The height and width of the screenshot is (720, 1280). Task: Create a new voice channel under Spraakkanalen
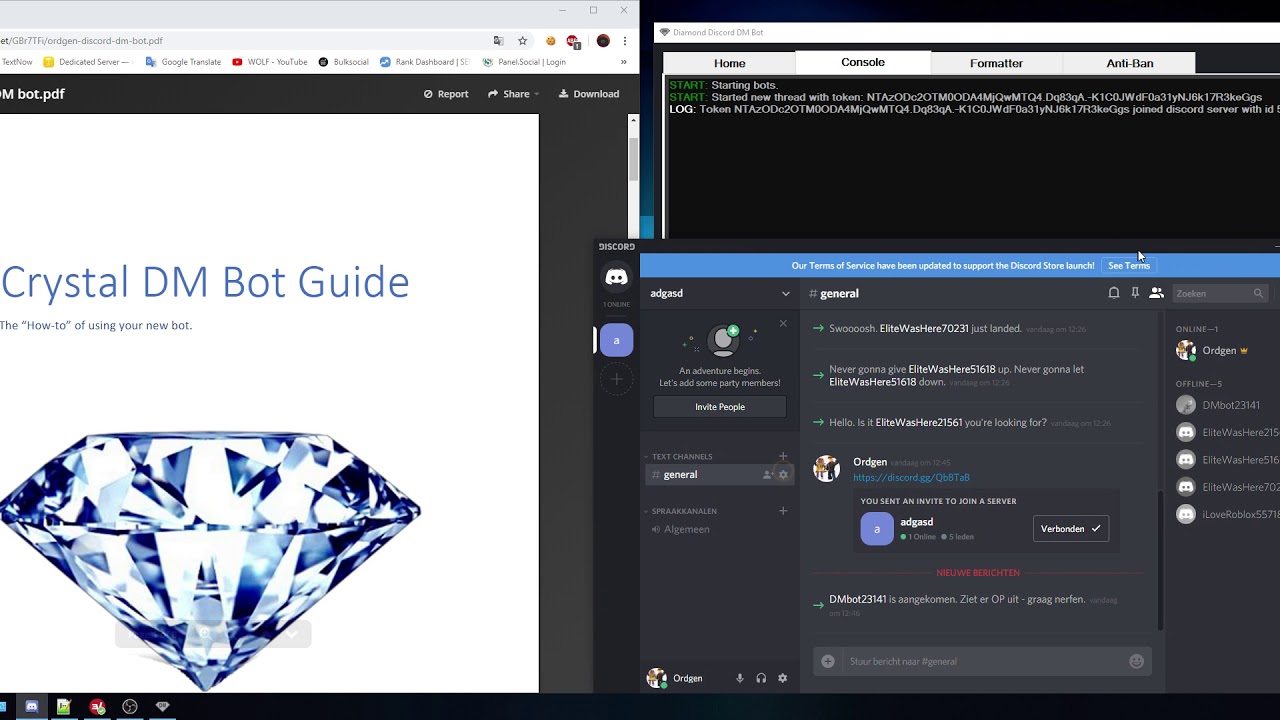(x=783, y=511)
